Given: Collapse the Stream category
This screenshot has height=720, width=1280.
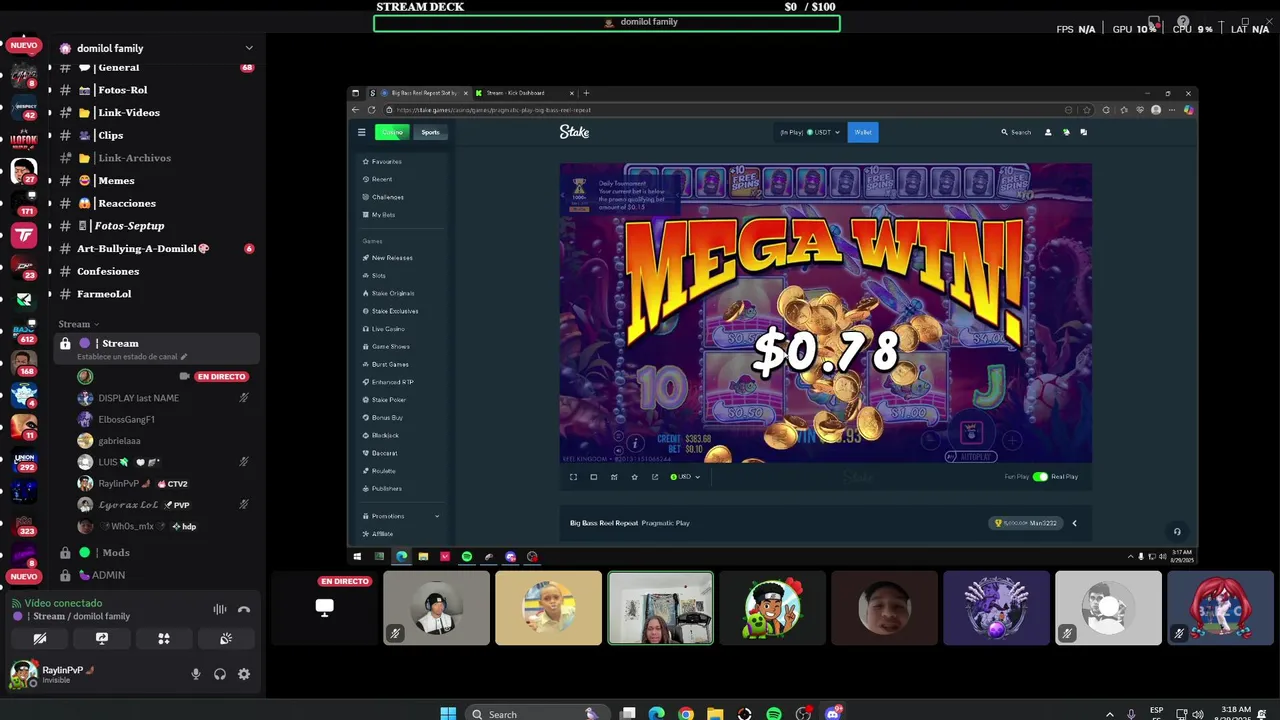Looking at the screenshot, I should (78, 324).
